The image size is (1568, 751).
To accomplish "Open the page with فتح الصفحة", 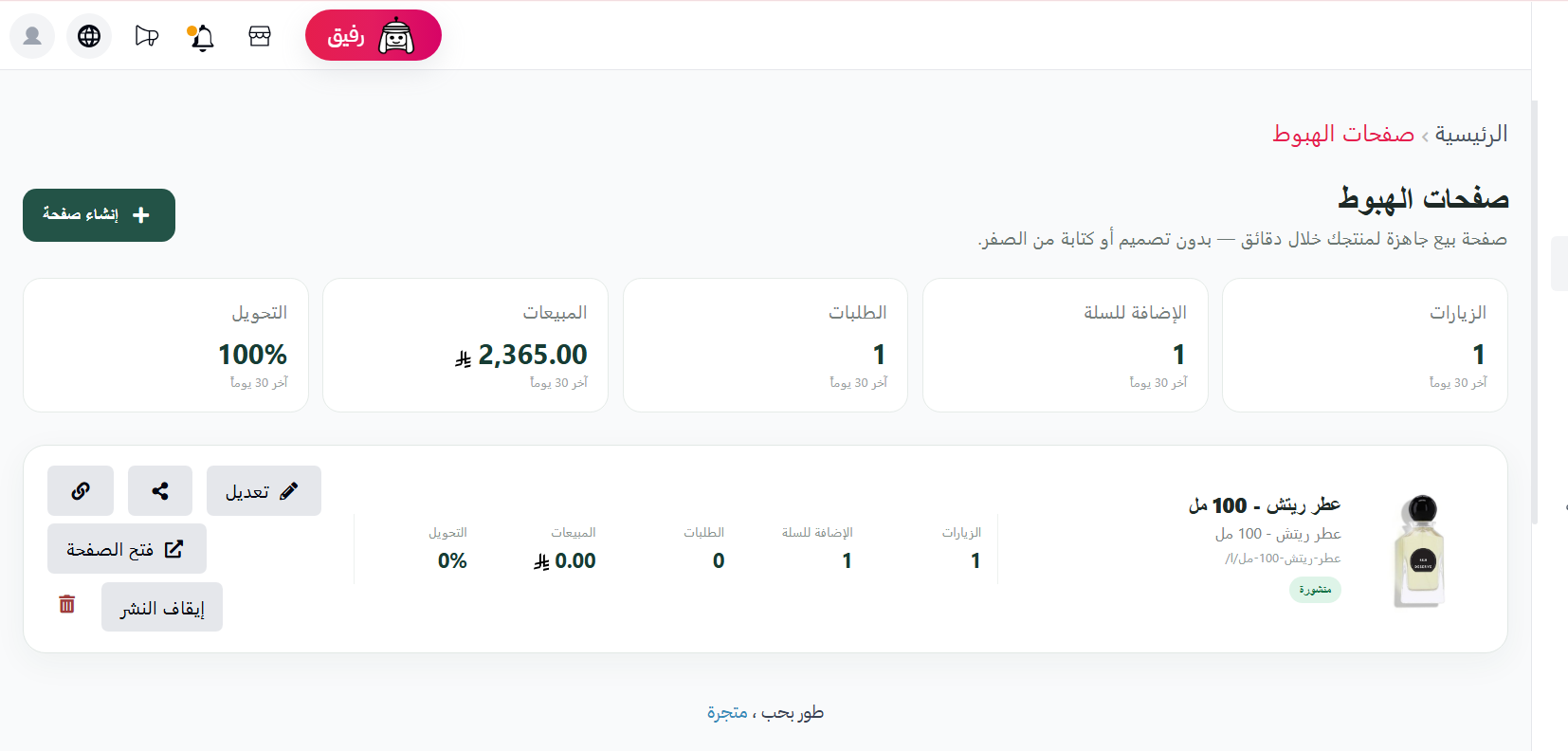I will click(127, 549).
